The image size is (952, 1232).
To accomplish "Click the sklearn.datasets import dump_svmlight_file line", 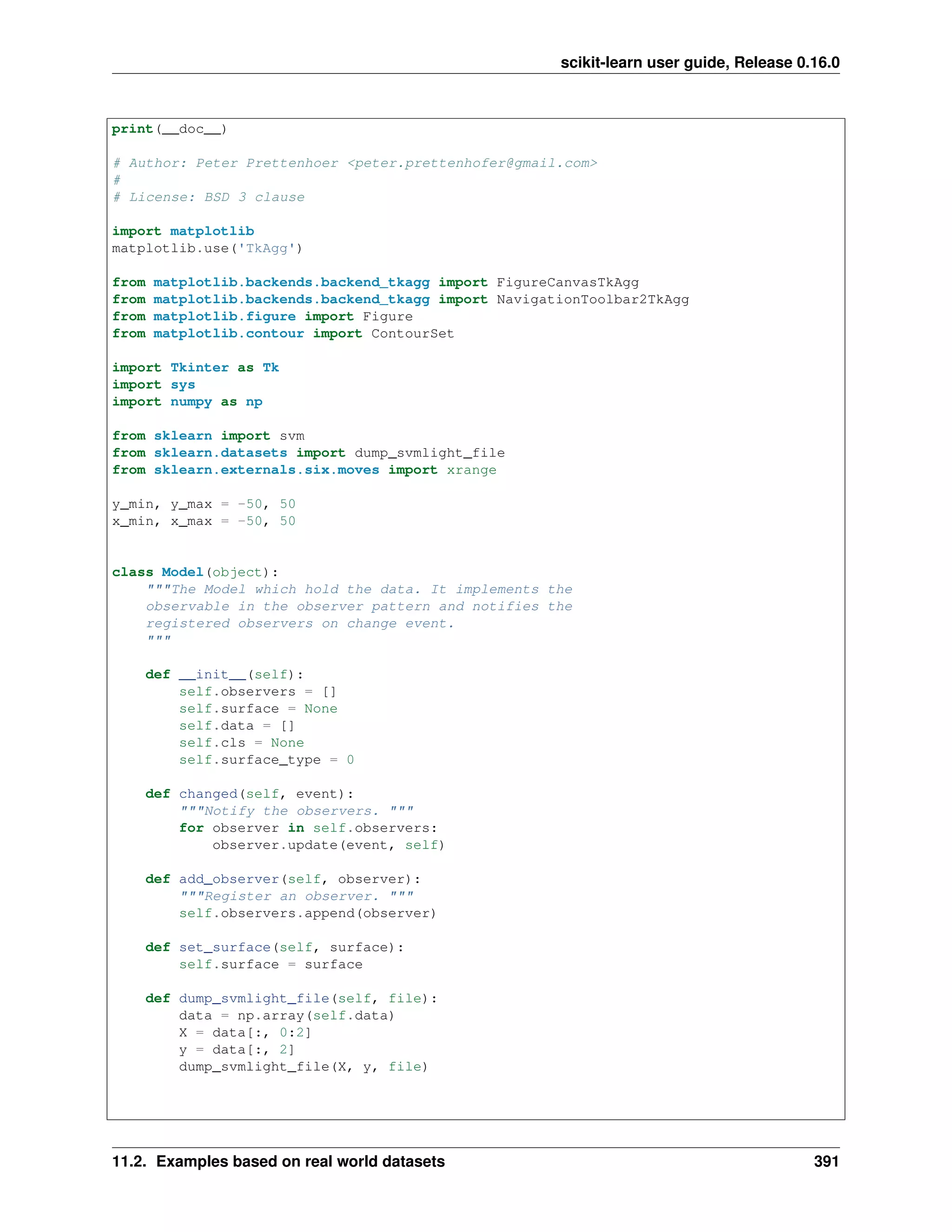I will coord(308,453).
